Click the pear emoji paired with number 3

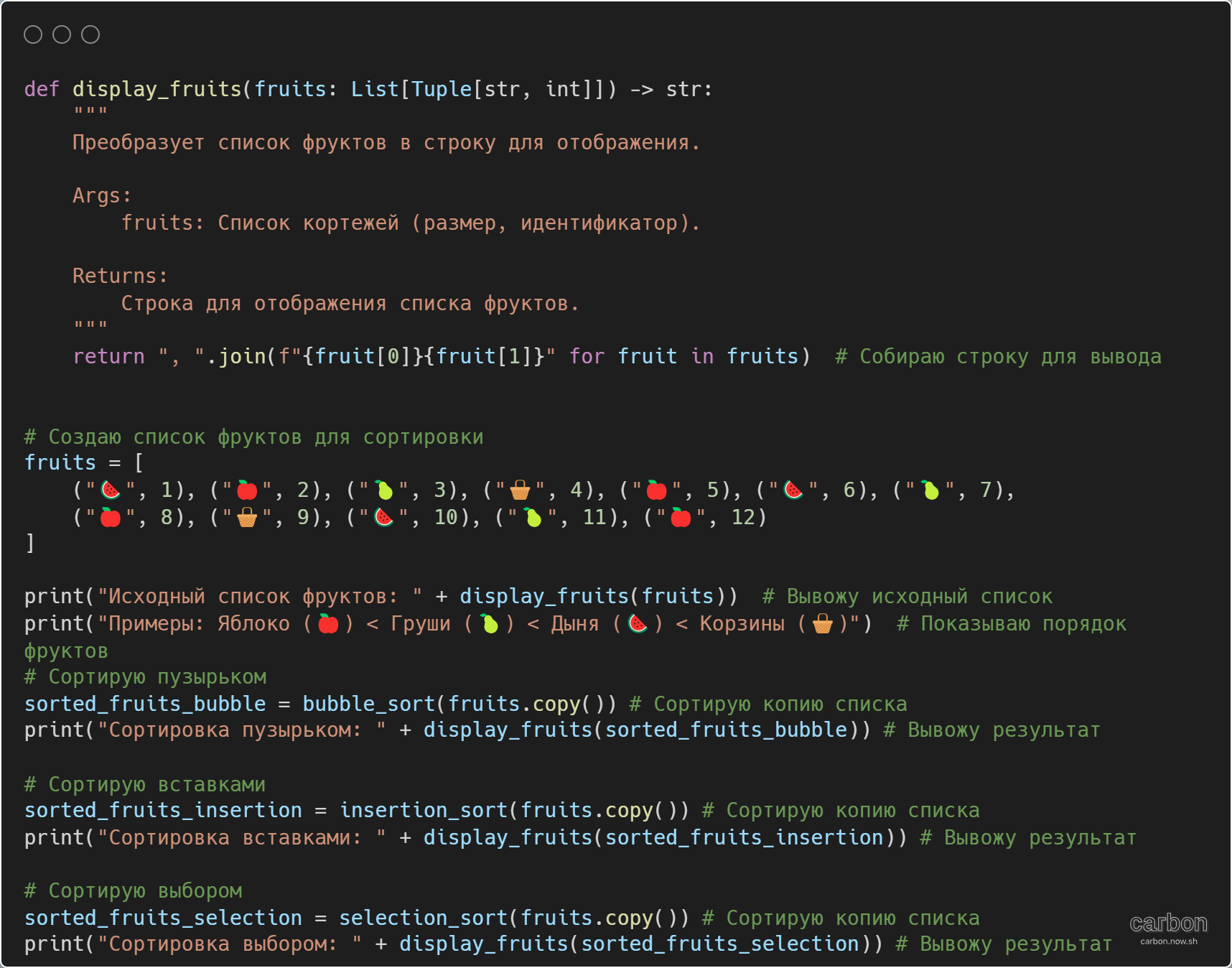pyautogui.click(x=385, y=490)
